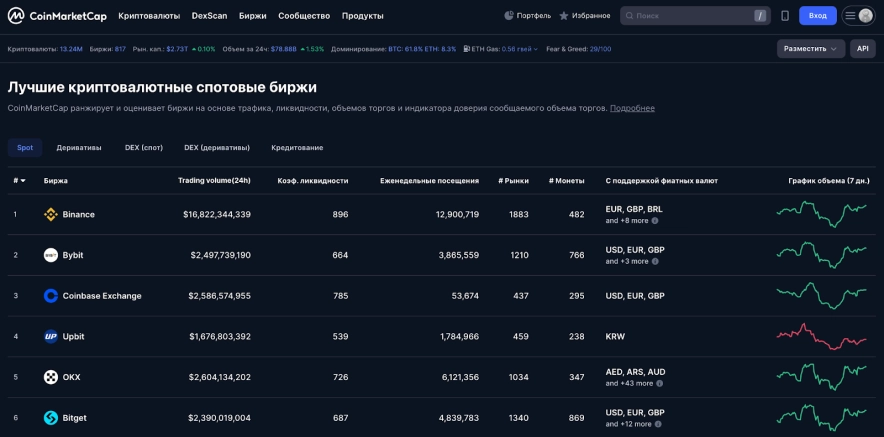The width and height of the screenshot is (884, 437).
Task: Click the Upbit exchange logo
Action: 51,337
